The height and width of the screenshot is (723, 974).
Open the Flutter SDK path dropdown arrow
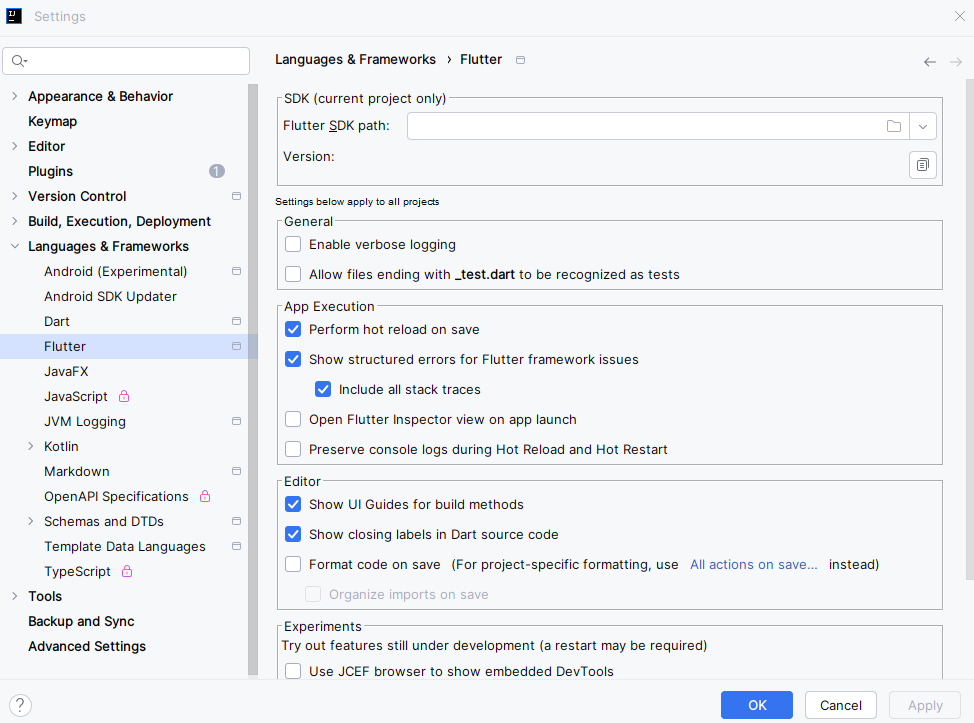[922, 126]
